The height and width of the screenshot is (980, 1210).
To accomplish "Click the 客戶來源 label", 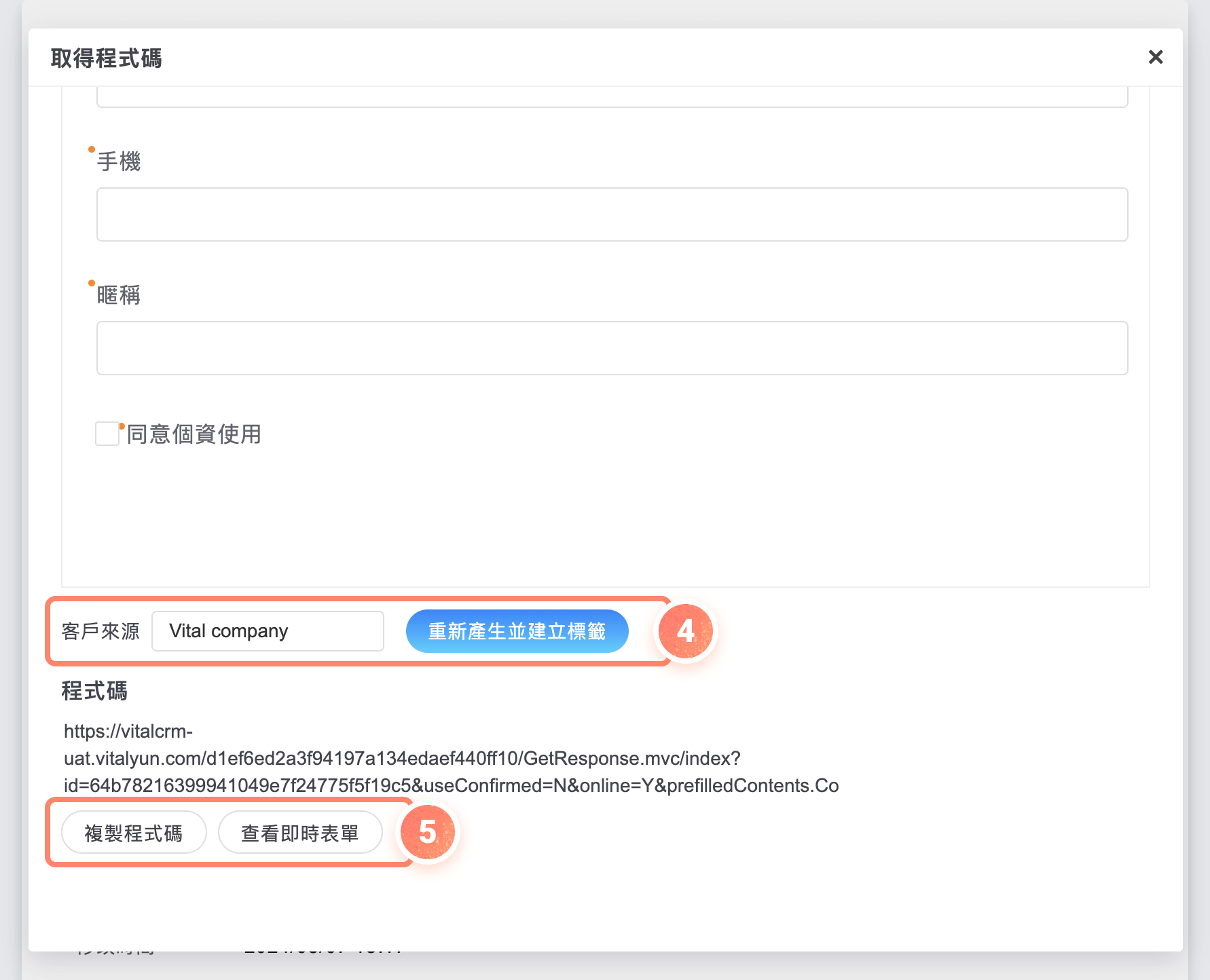I will tap(100, 631).
